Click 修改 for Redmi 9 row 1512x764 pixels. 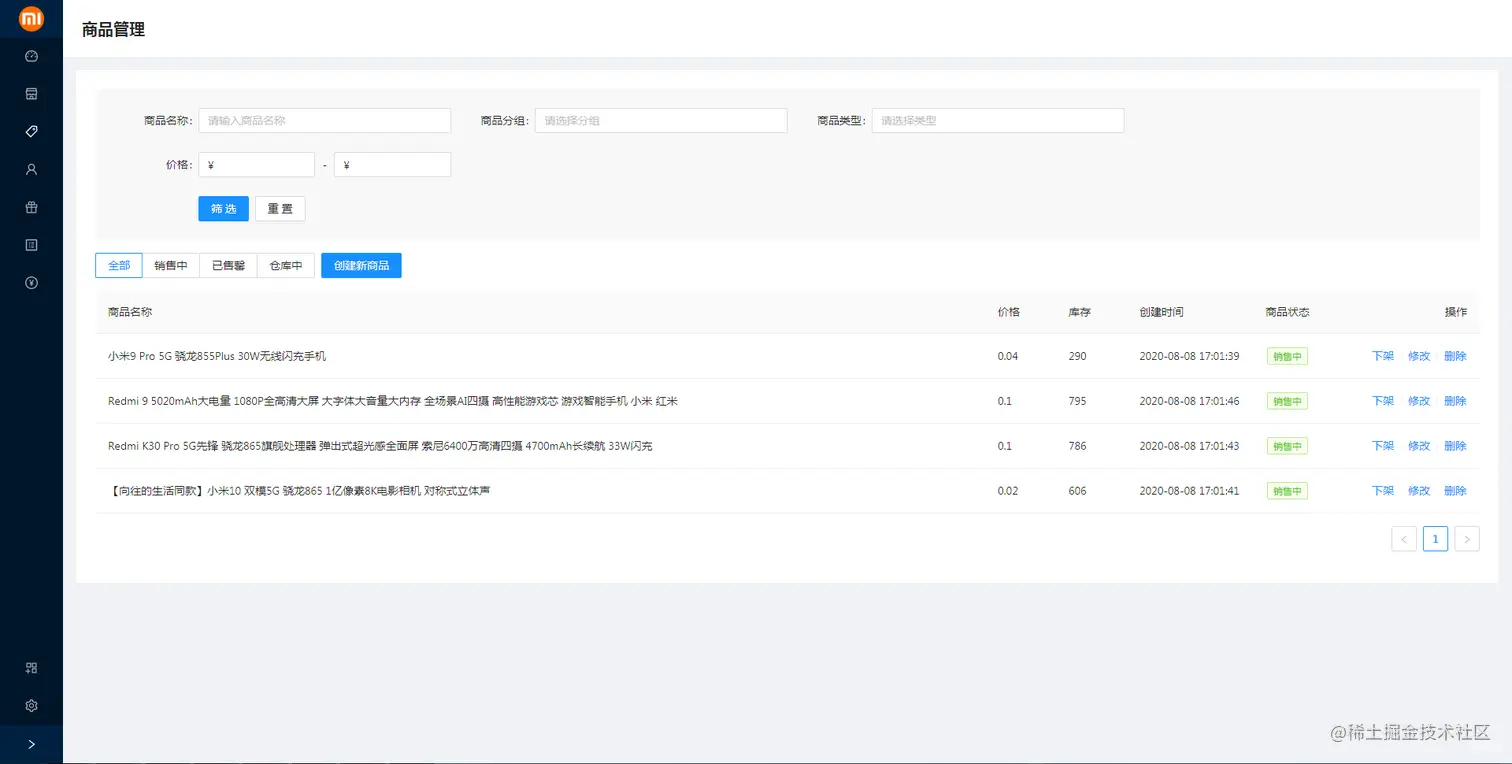(1419, 401)
